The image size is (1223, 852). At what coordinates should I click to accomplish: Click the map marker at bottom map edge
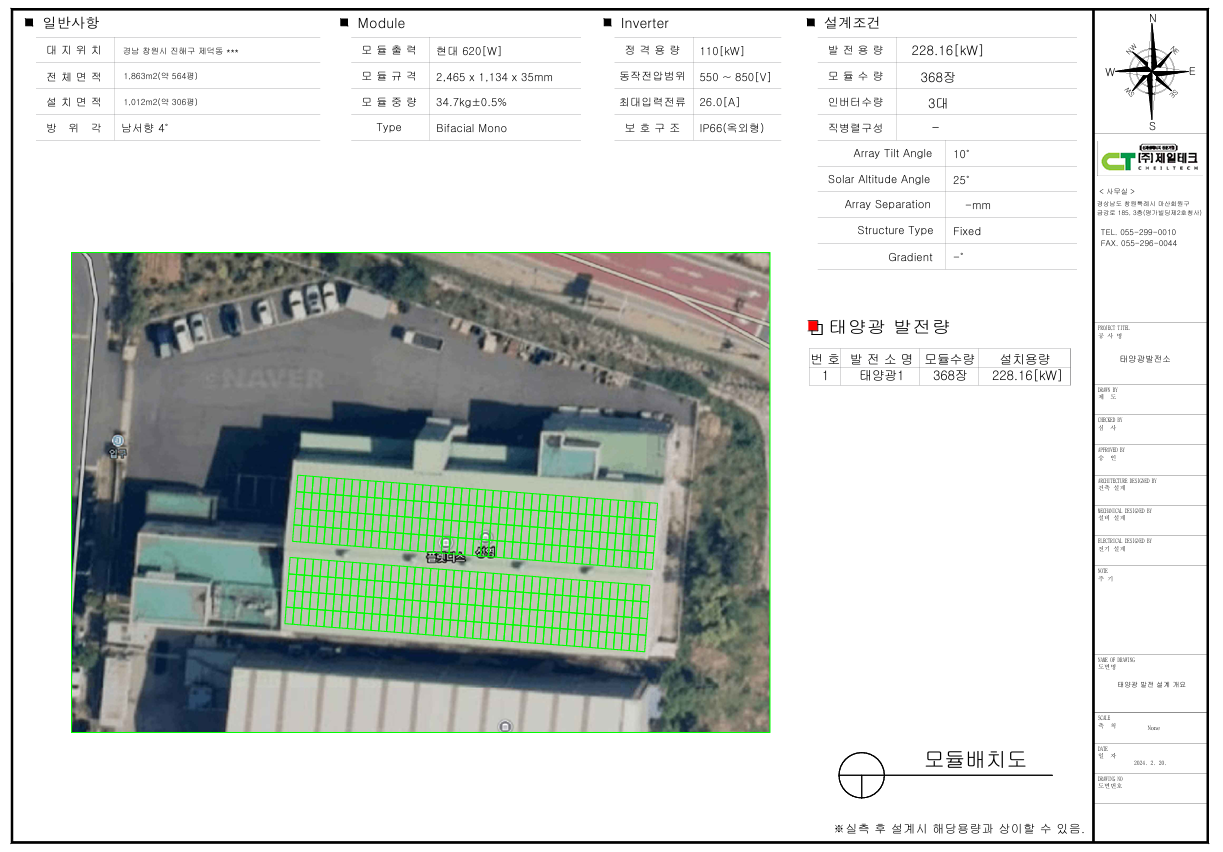[x=505, y=725]
